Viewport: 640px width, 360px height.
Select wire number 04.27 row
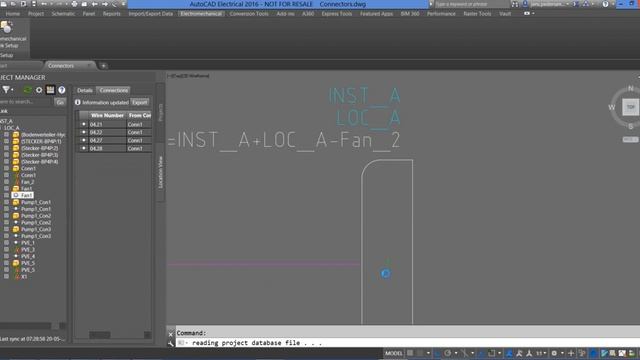(115, 140)
